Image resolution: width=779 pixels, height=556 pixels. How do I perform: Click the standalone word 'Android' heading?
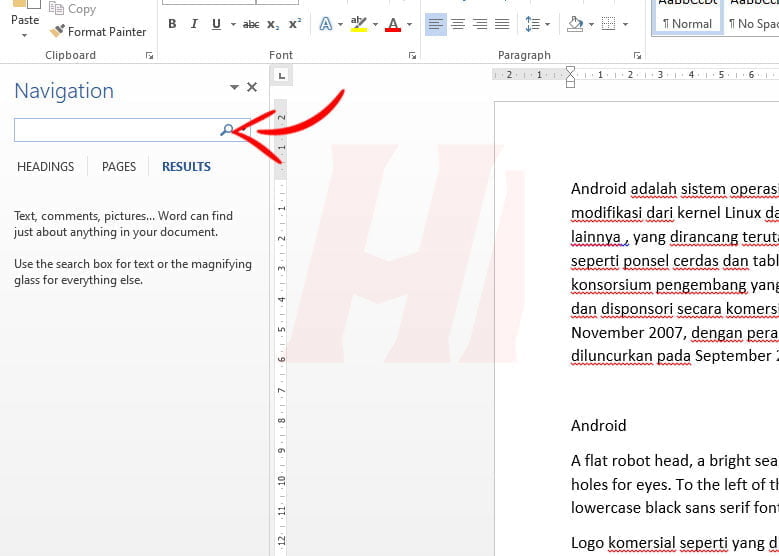click(x=599, y=426)
